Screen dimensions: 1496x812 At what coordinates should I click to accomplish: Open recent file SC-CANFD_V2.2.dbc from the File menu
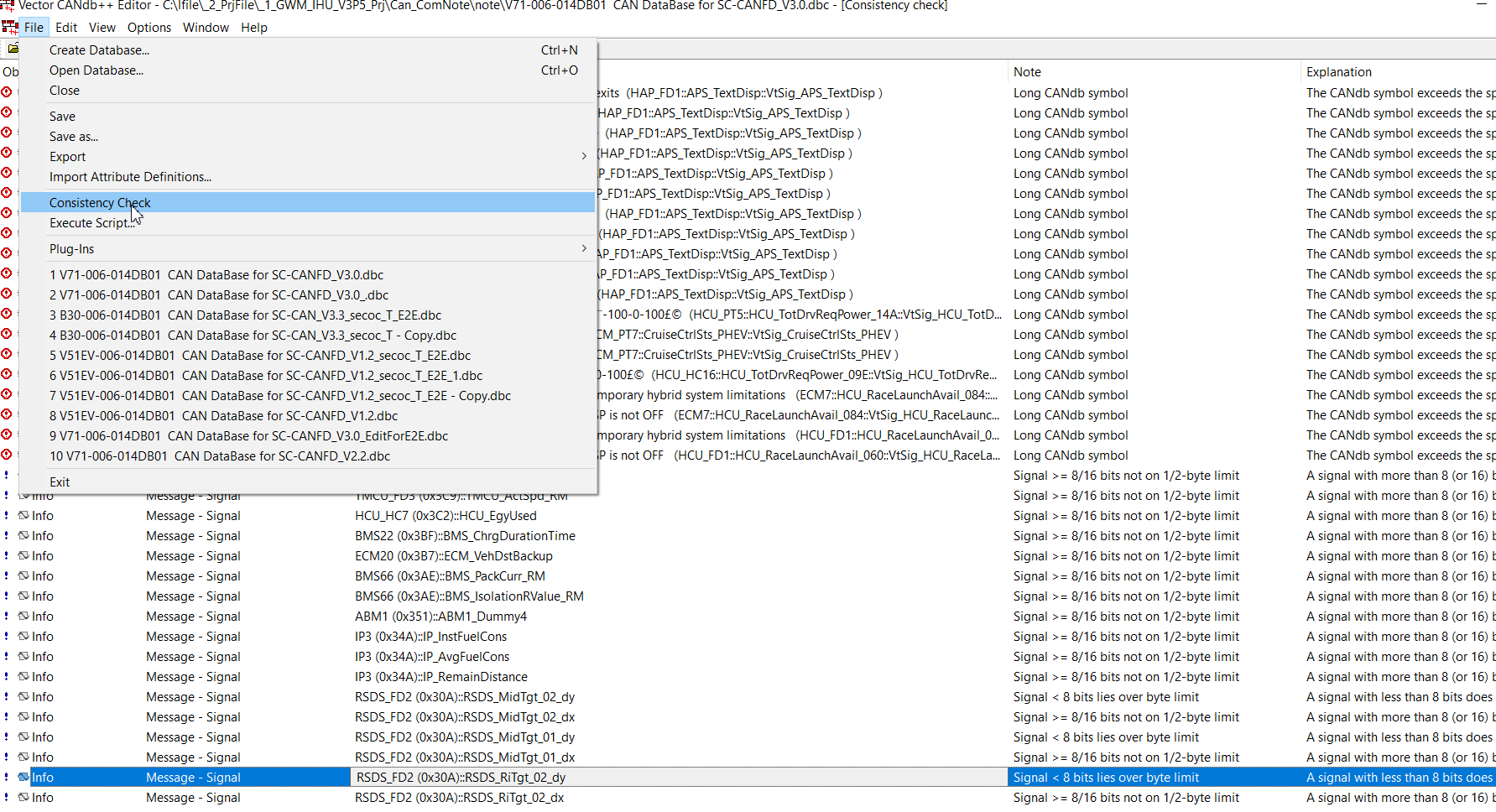click(x=220, y=455)
